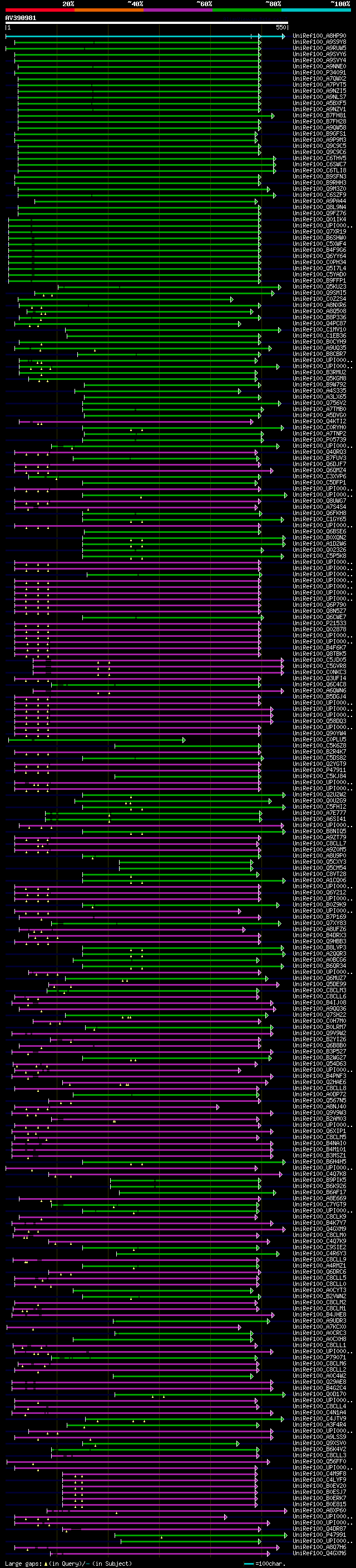Image resolution: width=356 pixels, height=1568 pixels.
Task: Select hit label UniRef100_Q4PC87
Action: coord(319,323)
